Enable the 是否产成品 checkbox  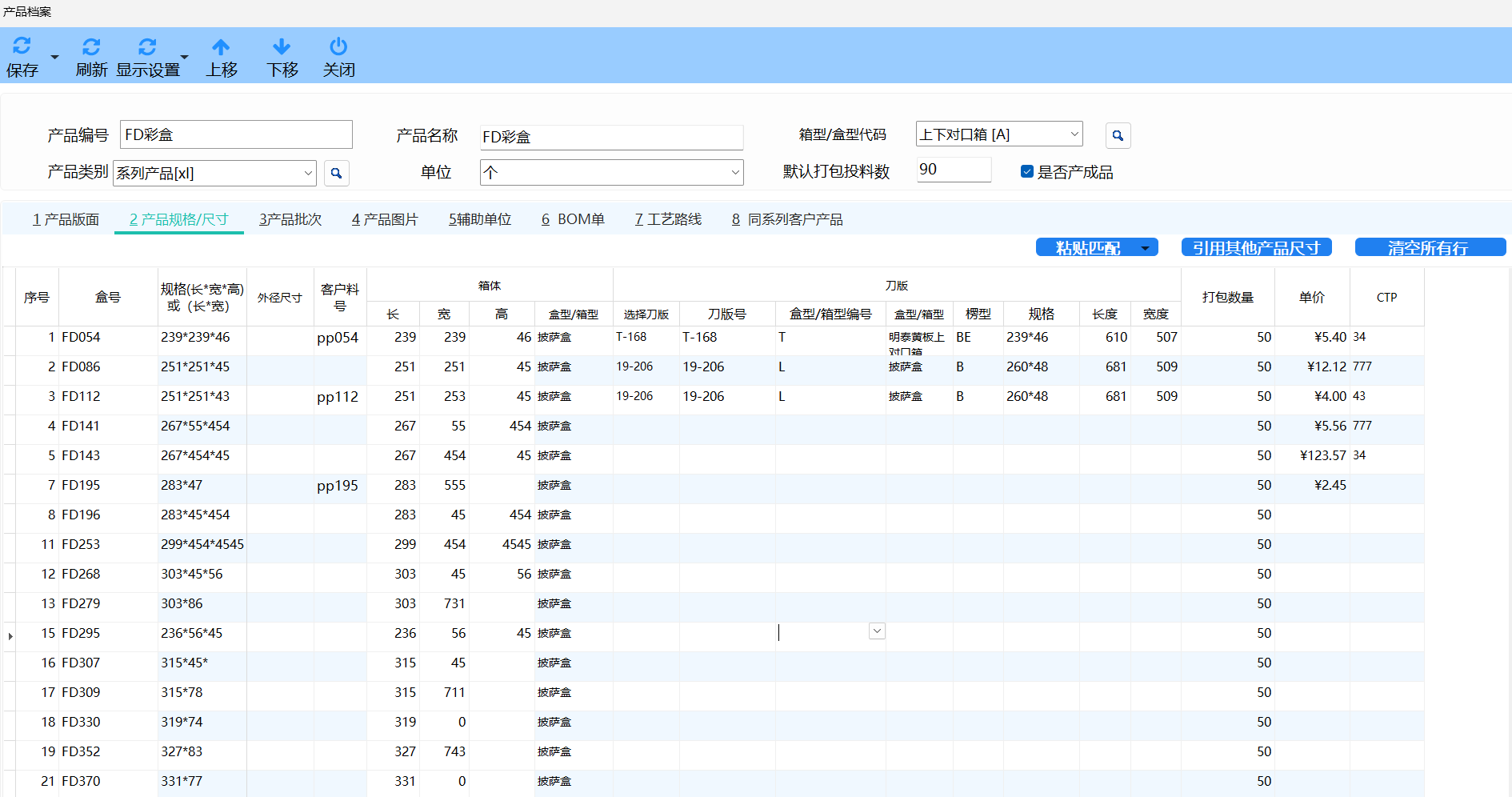coord(1026,171)
